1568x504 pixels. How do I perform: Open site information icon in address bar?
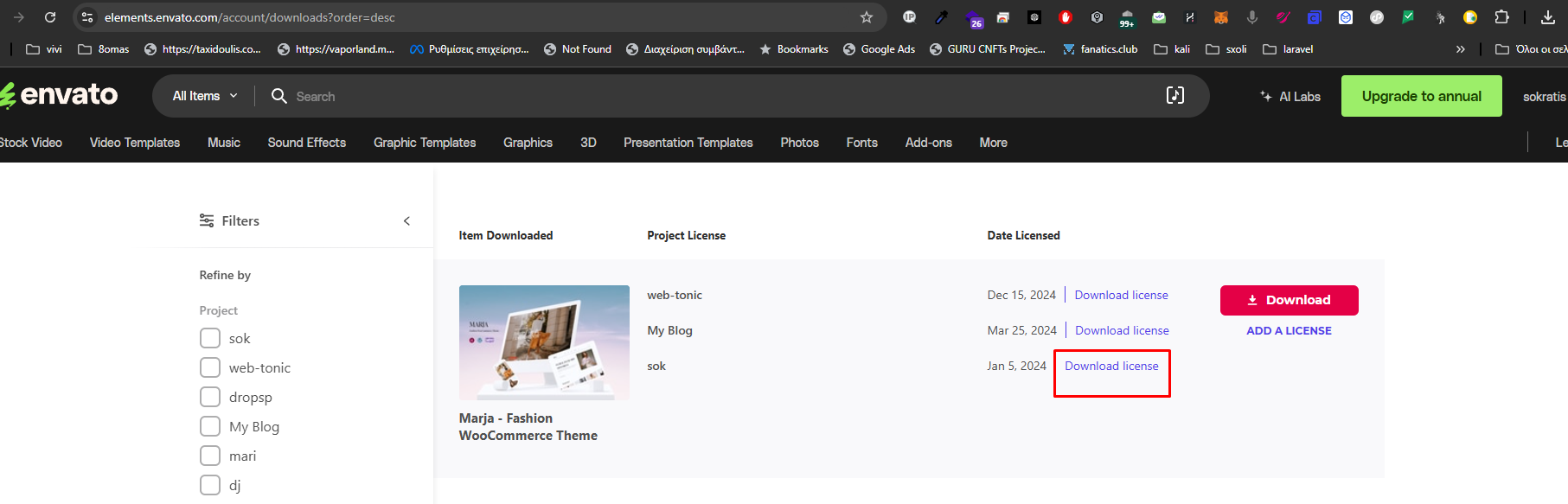87,17
